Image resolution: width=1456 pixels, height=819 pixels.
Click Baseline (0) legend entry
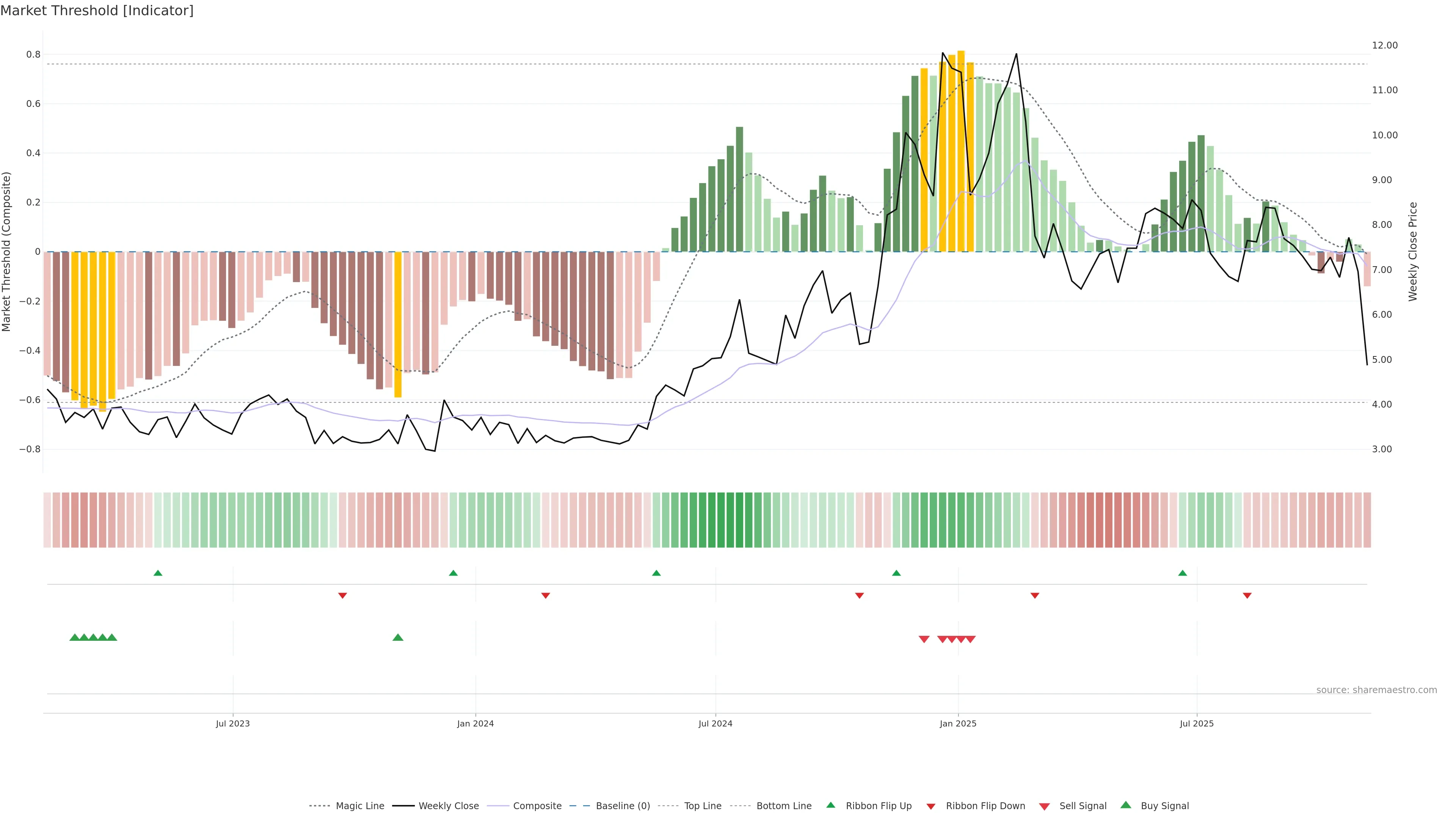(x=622, y=806)
